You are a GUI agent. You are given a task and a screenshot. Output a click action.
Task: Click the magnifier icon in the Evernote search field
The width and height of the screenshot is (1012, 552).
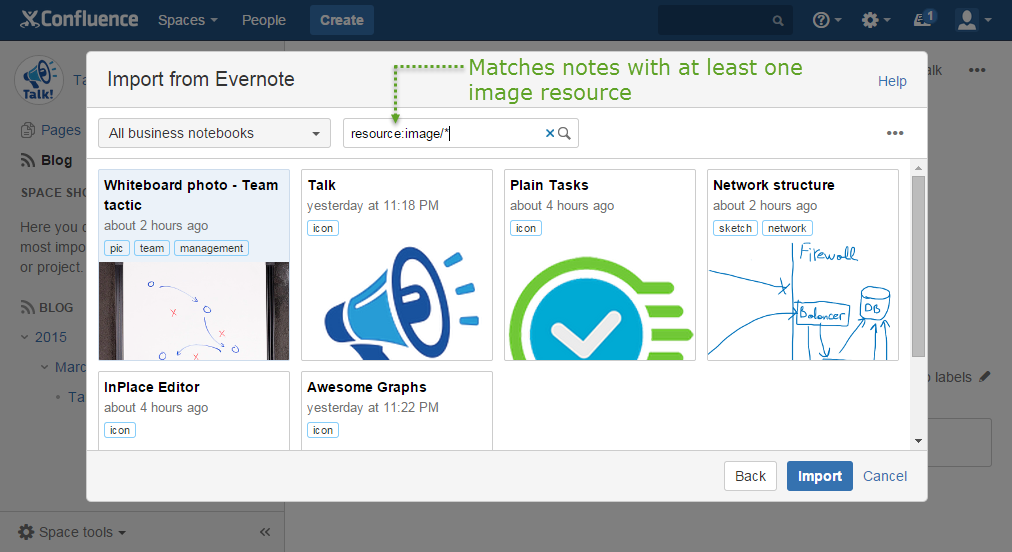click(564, 133)
